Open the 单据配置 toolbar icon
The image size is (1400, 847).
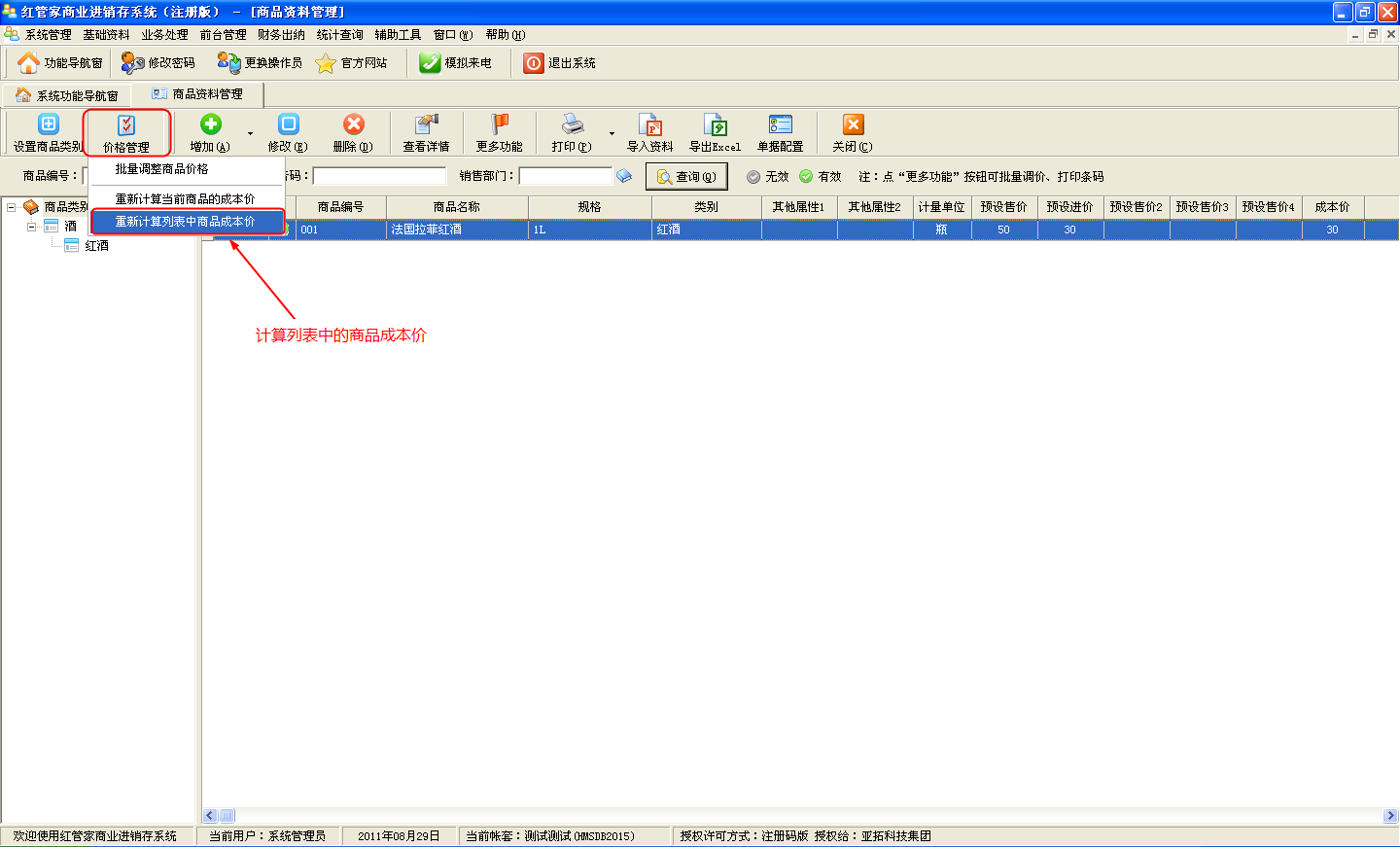pyautogui.click(x=780, y=124)
